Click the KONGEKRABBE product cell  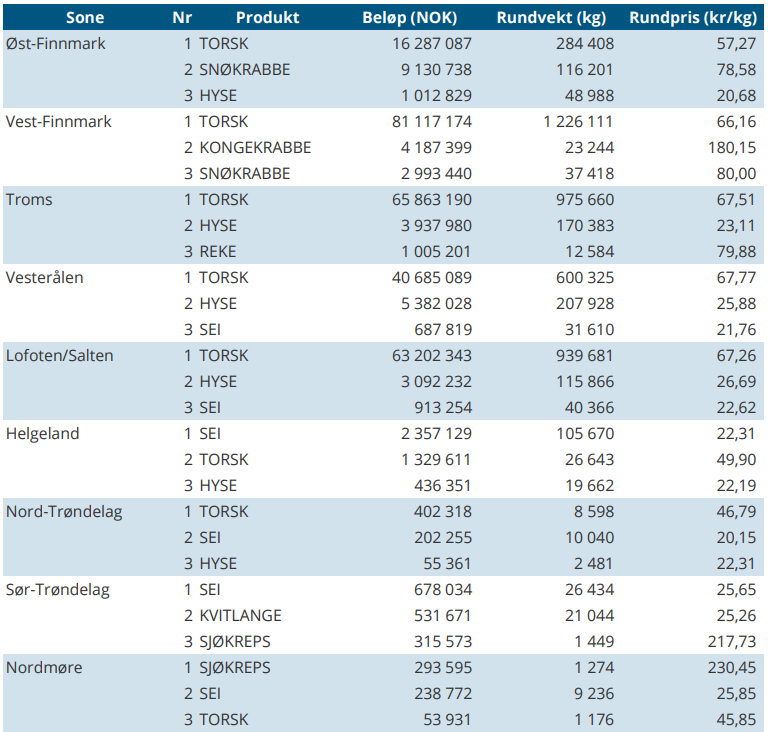coord(255,148)
